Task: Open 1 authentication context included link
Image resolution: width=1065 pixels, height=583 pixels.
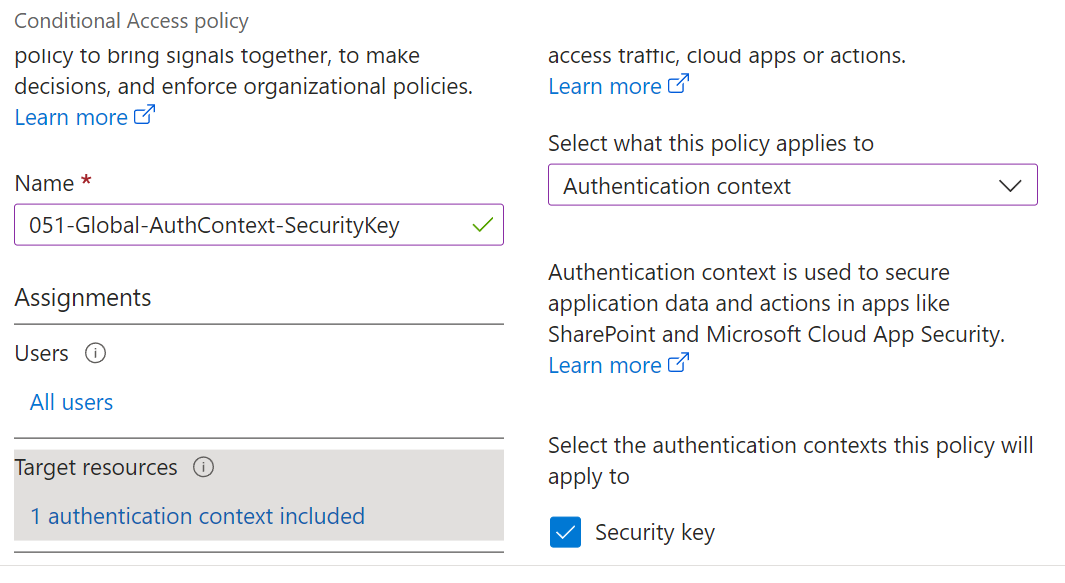Action: tap(197, 516)
